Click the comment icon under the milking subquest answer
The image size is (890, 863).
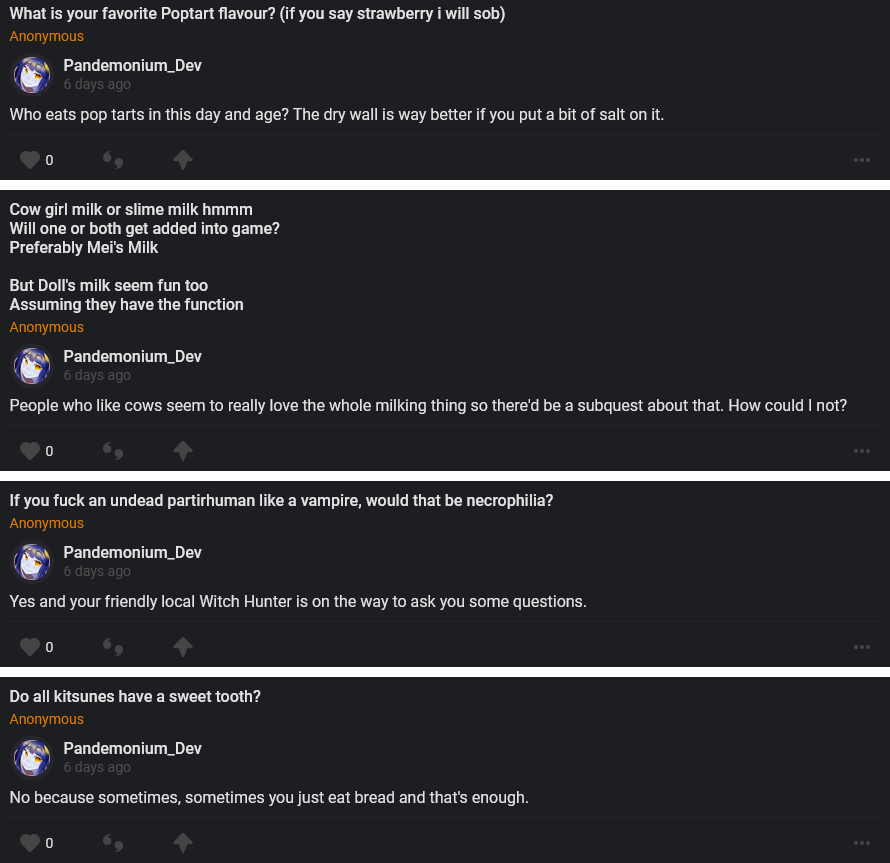113,451
